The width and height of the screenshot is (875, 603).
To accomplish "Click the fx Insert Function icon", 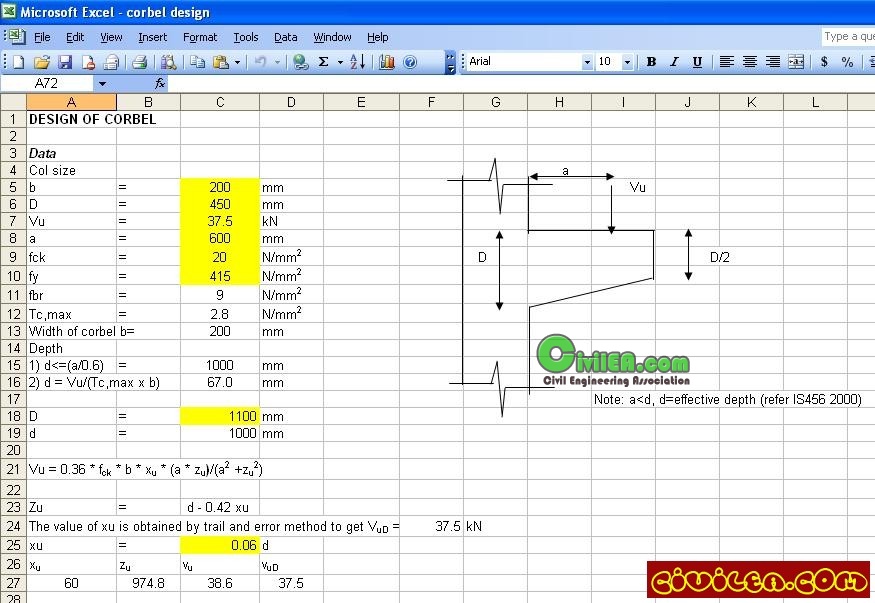I will tap(160, 84).
